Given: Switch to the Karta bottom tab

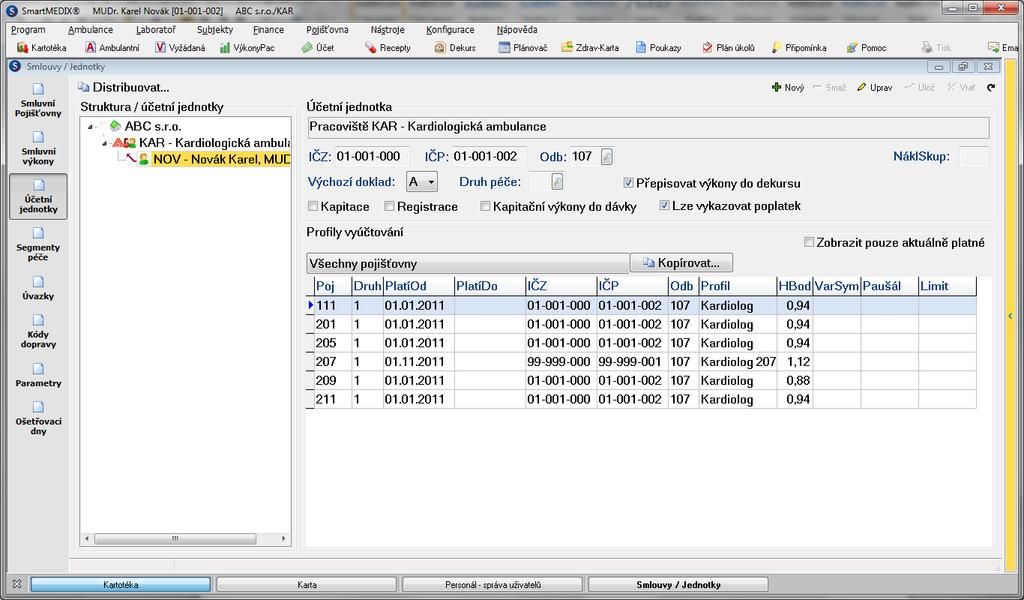Looking at the screenshot, I should point(307,584).
